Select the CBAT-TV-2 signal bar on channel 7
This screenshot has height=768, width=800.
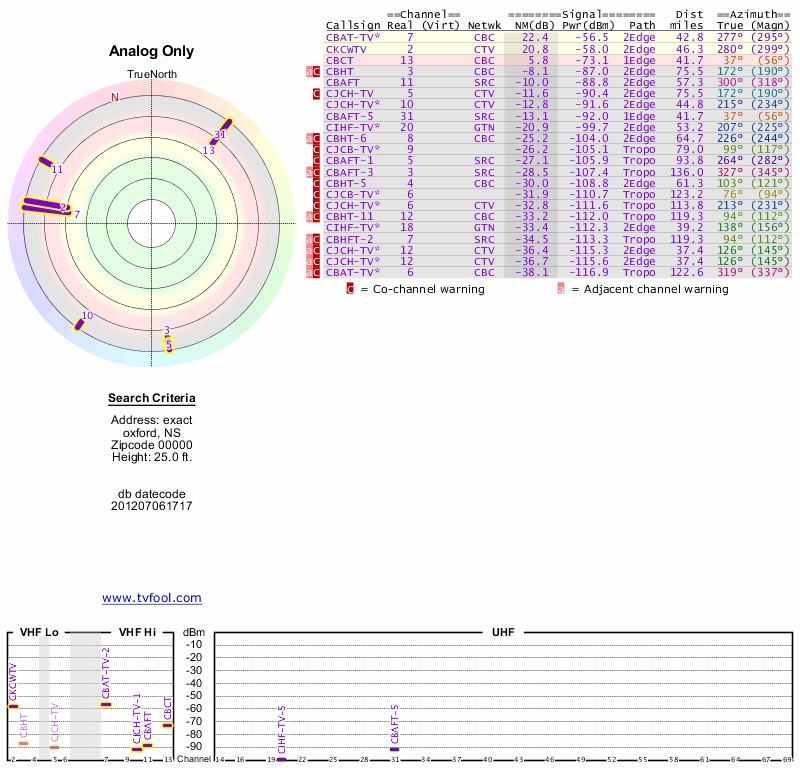[106, 704]
